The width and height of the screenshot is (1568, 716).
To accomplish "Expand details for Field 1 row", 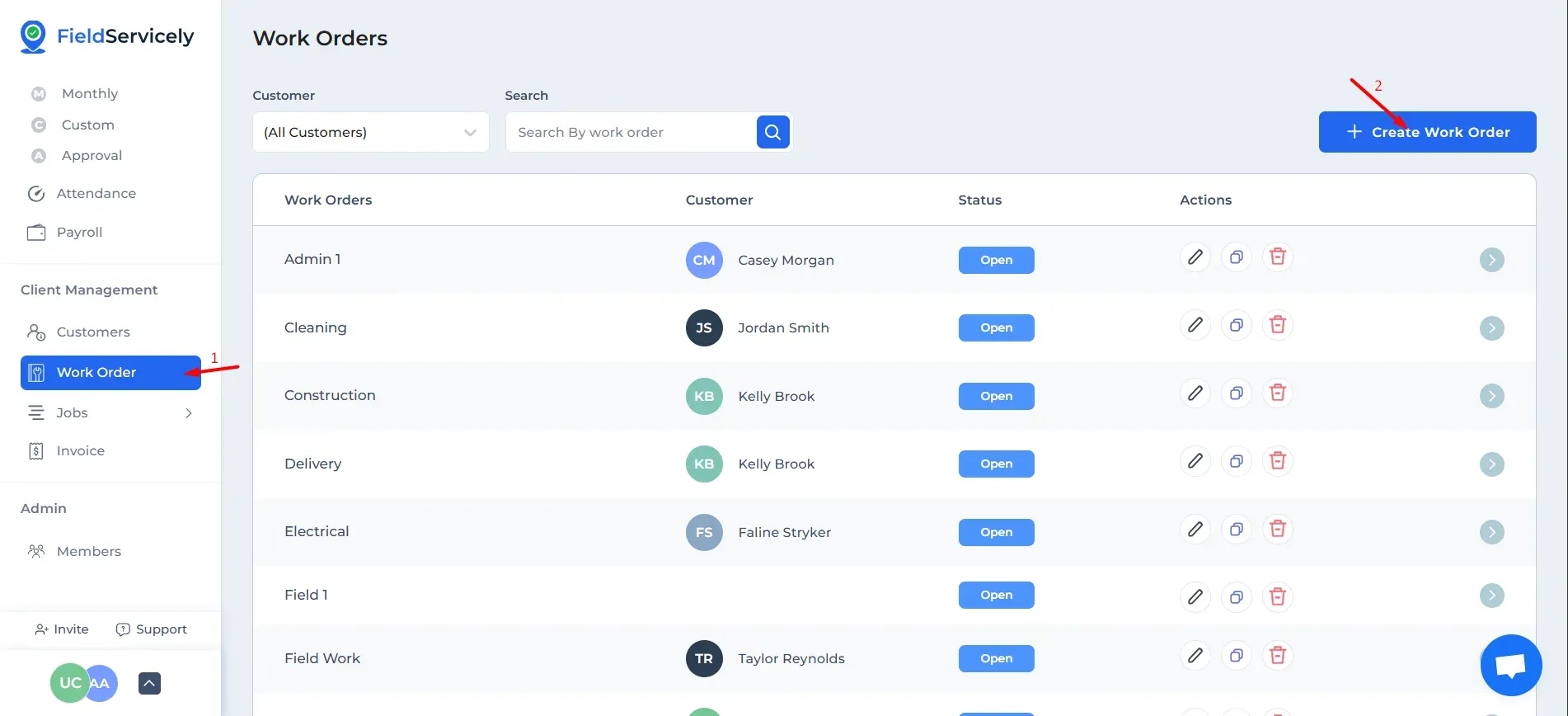I will point(1491,596).
